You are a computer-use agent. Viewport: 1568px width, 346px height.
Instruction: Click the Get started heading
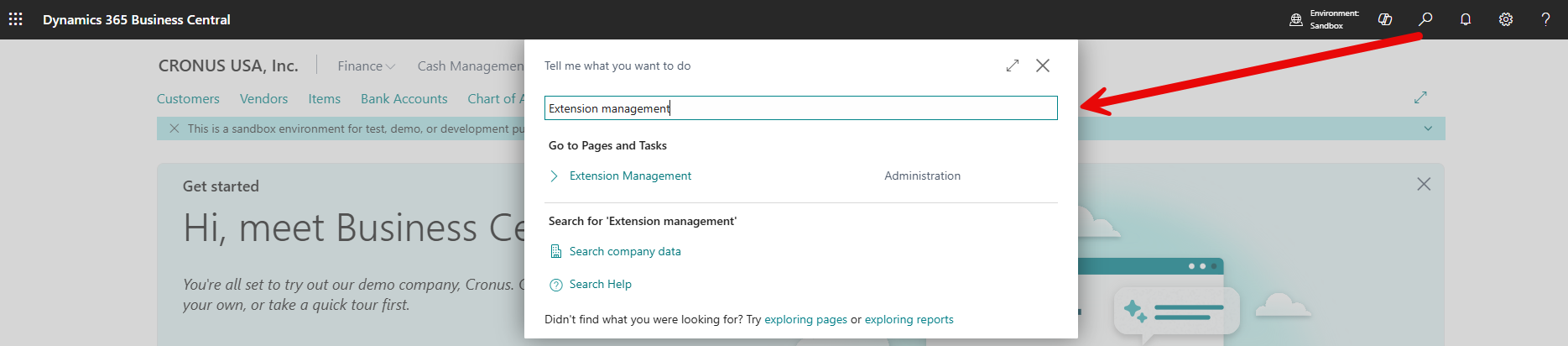[x=221, y=186]
